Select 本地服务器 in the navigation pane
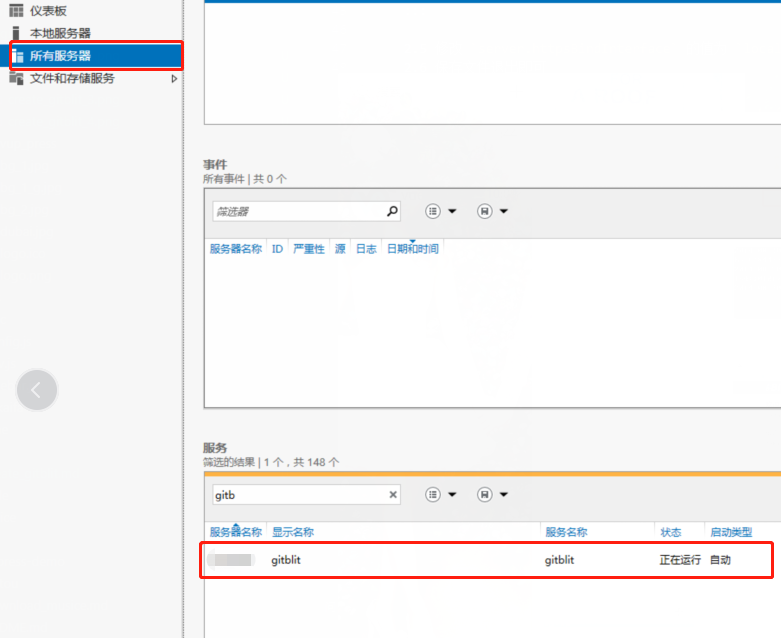This screenshot has height=638, width=781. tap(60, 33)
